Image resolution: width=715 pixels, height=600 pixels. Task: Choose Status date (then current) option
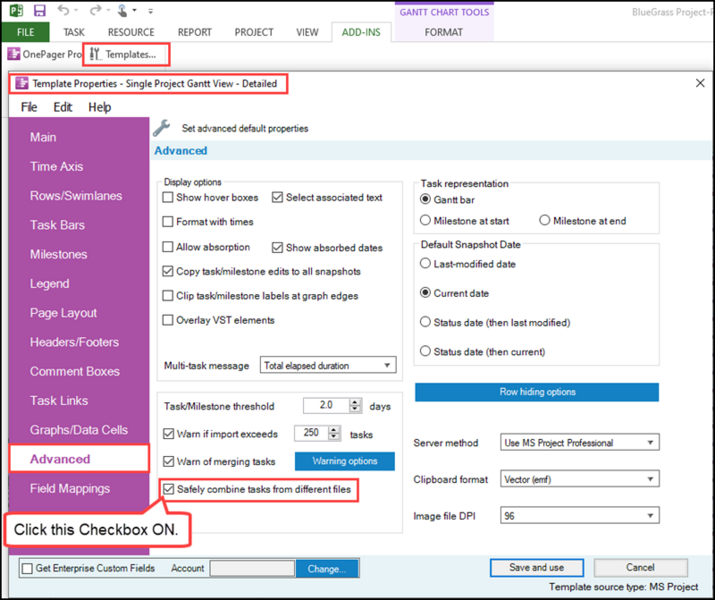(x=425, y=351)
